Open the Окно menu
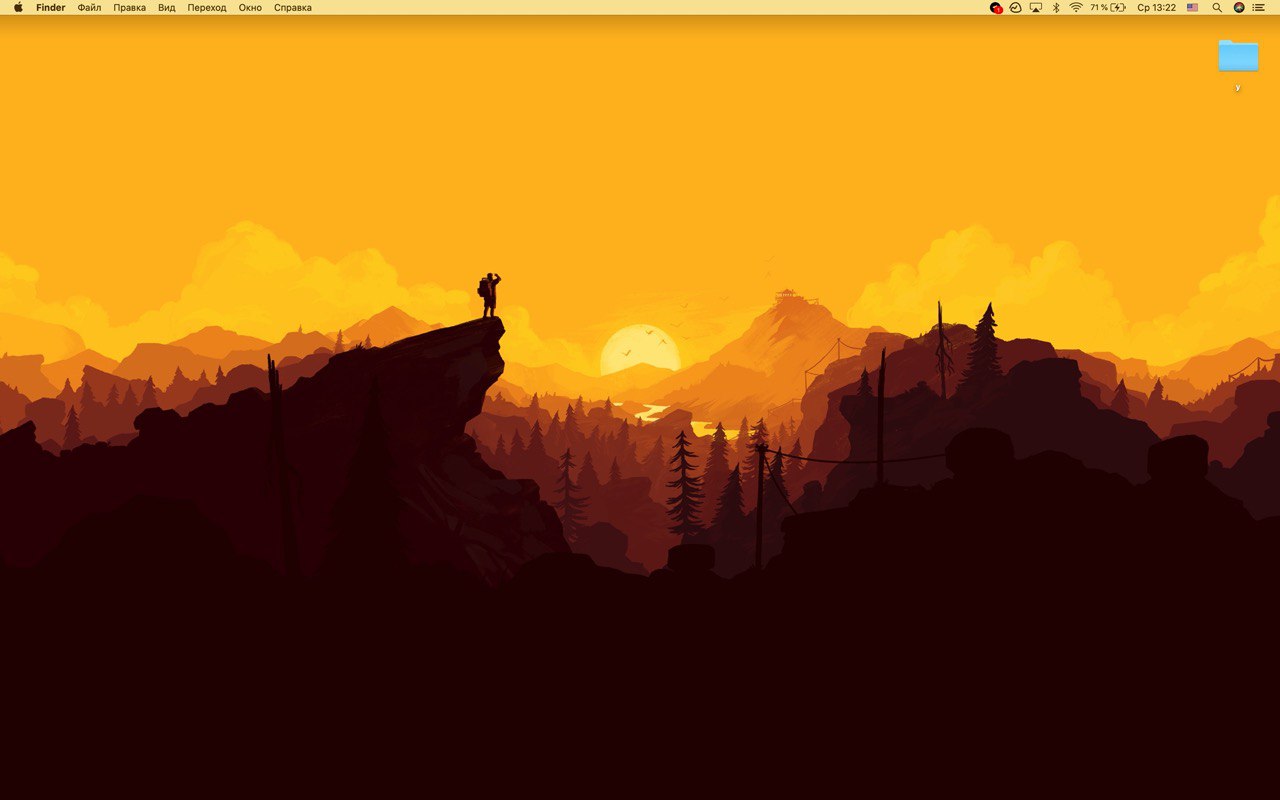The height and width of the screenshot is (800, 1280). [x=250, y=7]
